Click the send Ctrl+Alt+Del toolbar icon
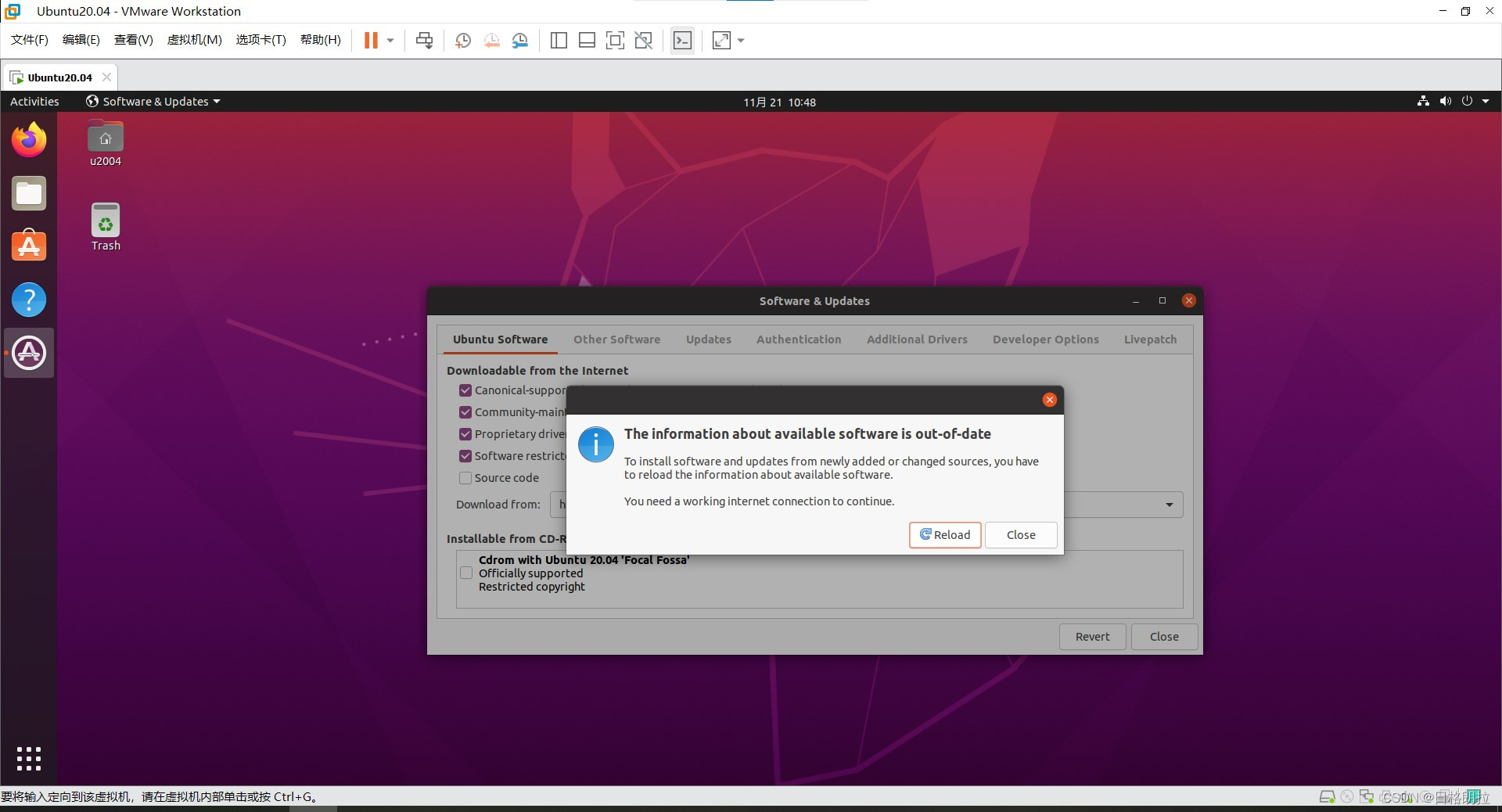 tap(424, 40)
